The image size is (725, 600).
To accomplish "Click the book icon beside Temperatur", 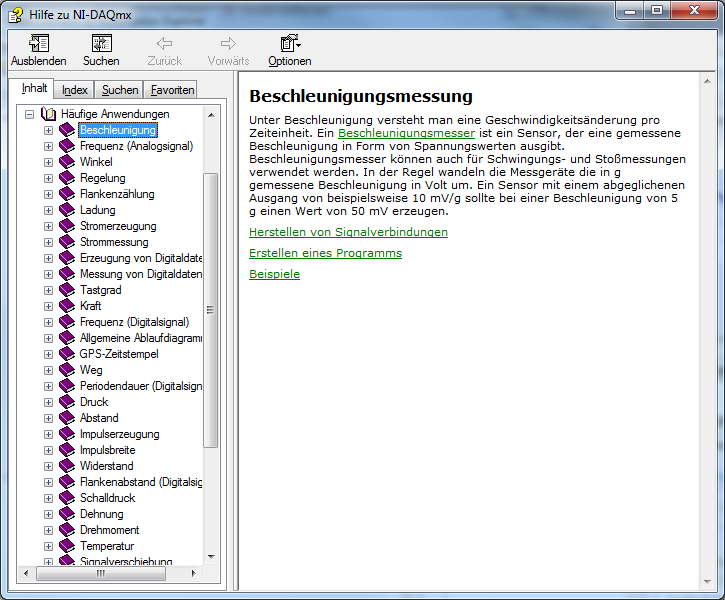I will pyautogui.click(x=67, y=546).
